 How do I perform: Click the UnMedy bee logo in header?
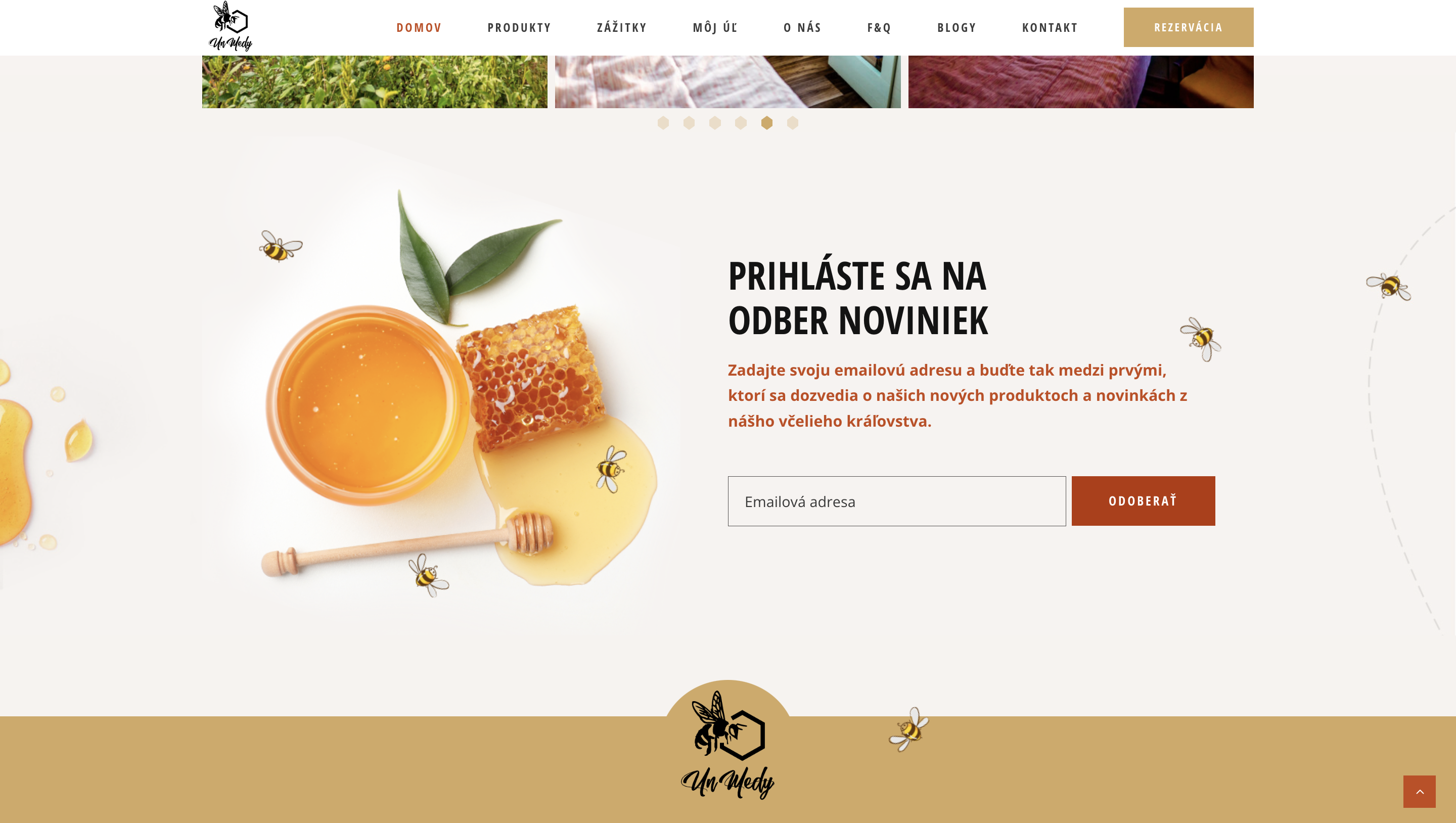click(231, 27)
